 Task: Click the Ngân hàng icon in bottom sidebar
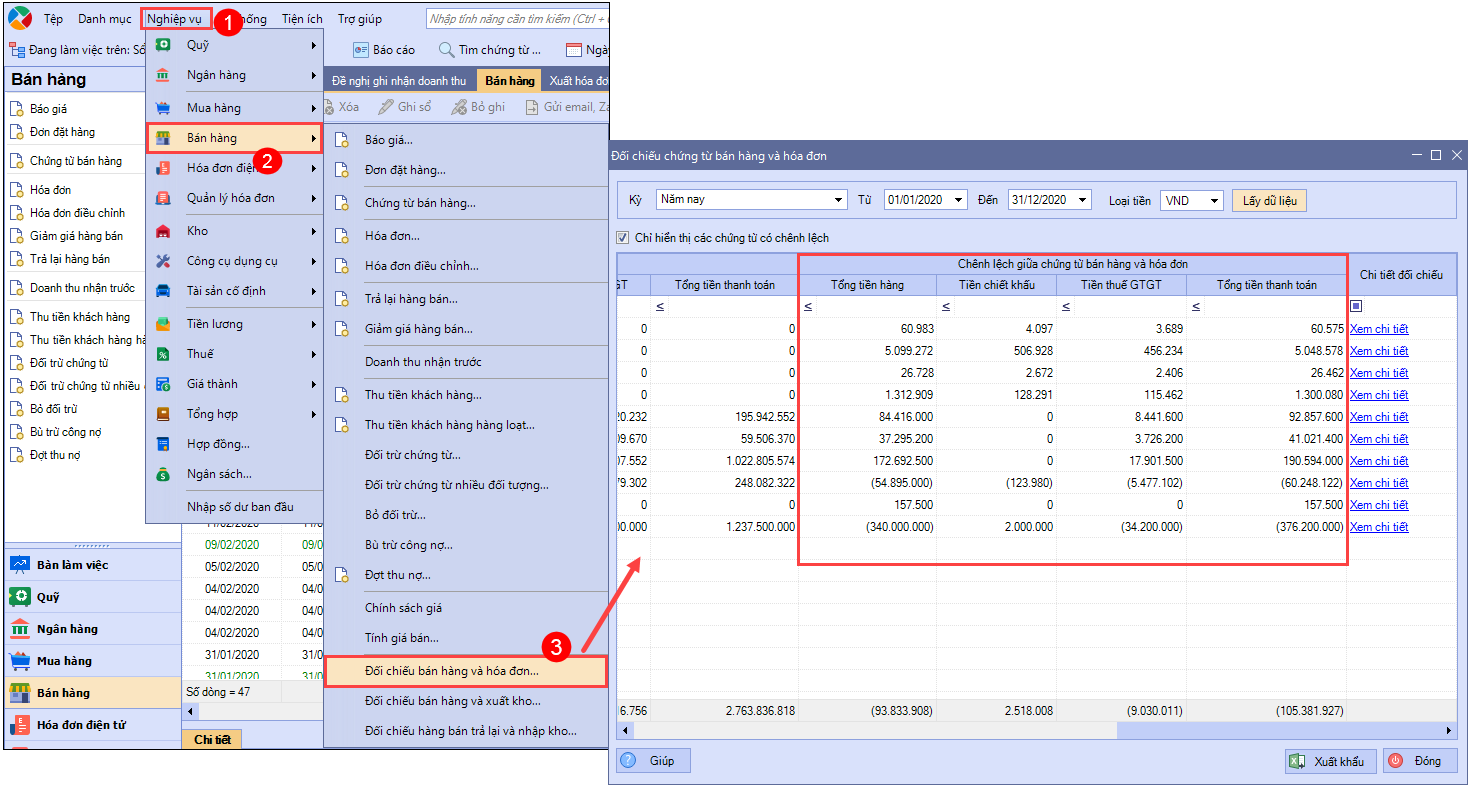(20, 629)
